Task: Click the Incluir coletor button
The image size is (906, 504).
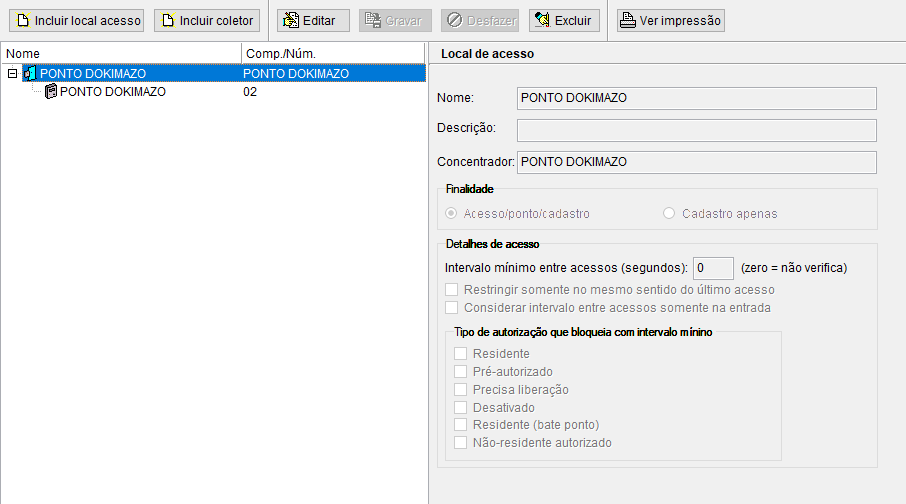Action: pos(208,20)
